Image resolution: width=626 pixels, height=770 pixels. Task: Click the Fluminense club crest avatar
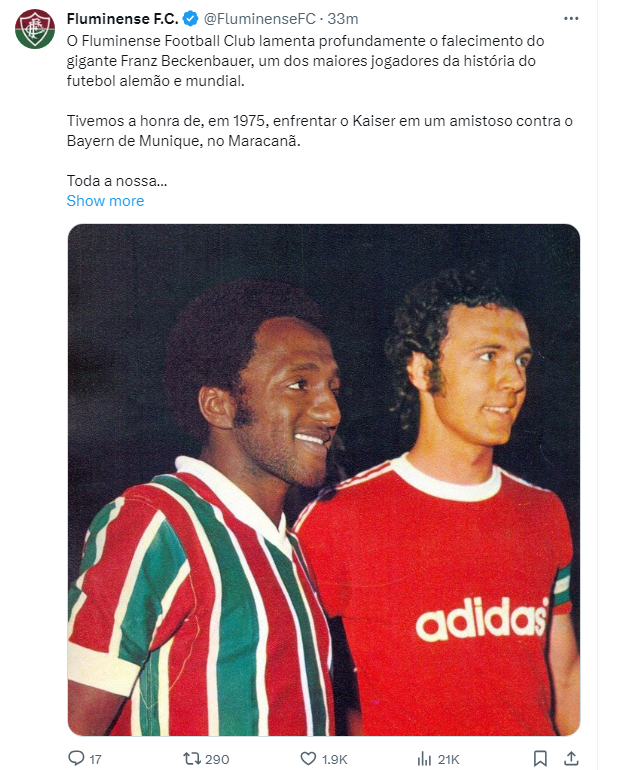pyautogui.click(x=34, y=28)
